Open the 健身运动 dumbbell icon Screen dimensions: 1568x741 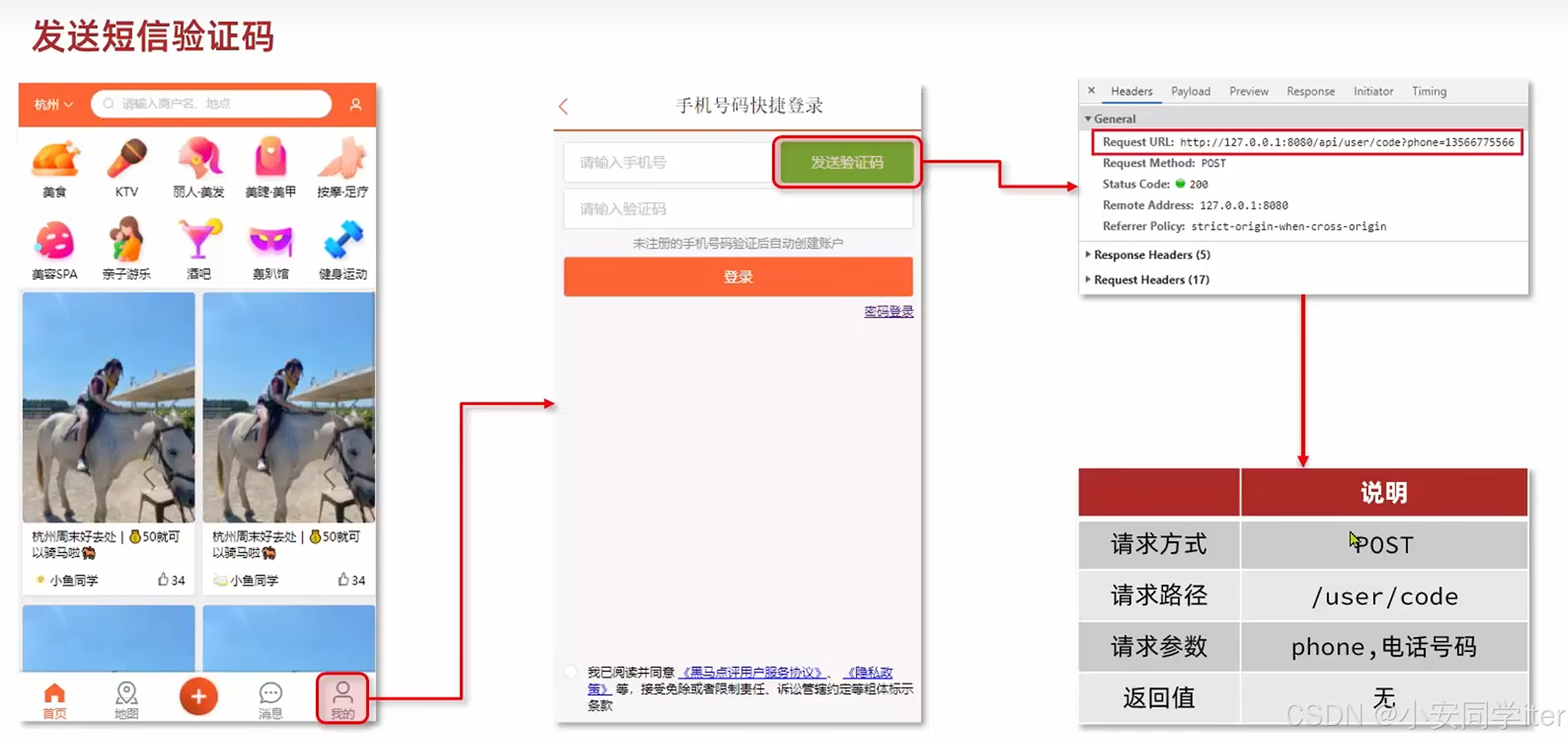(x=342, y=240)
